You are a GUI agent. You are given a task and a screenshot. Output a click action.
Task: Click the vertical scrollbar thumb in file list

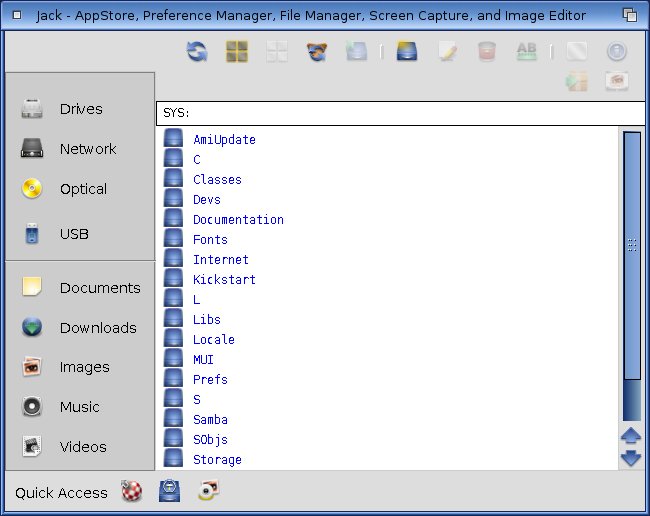tap(632, 255)
